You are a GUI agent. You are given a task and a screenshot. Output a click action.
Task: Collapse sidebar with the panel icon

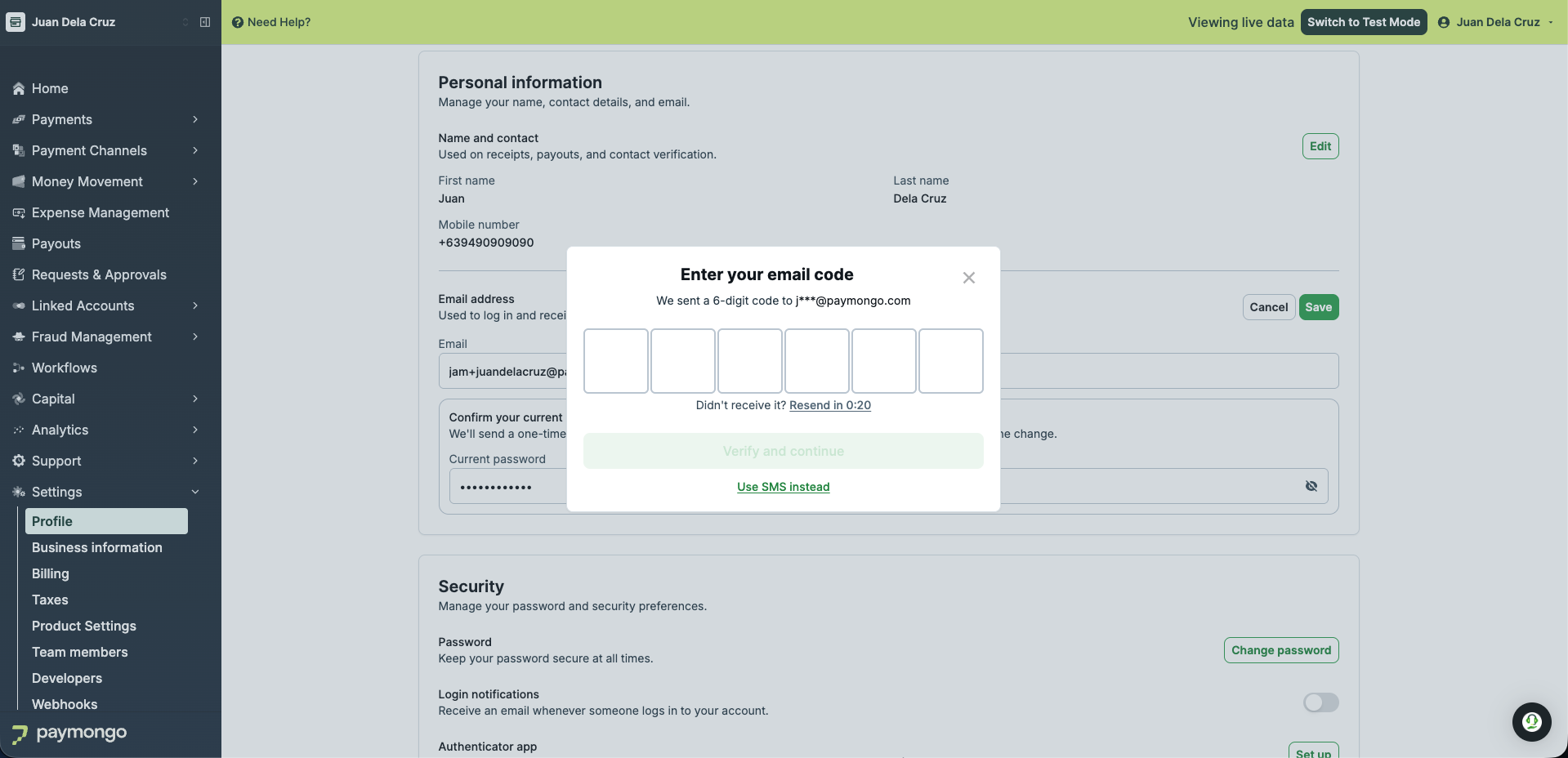(205, 22)
